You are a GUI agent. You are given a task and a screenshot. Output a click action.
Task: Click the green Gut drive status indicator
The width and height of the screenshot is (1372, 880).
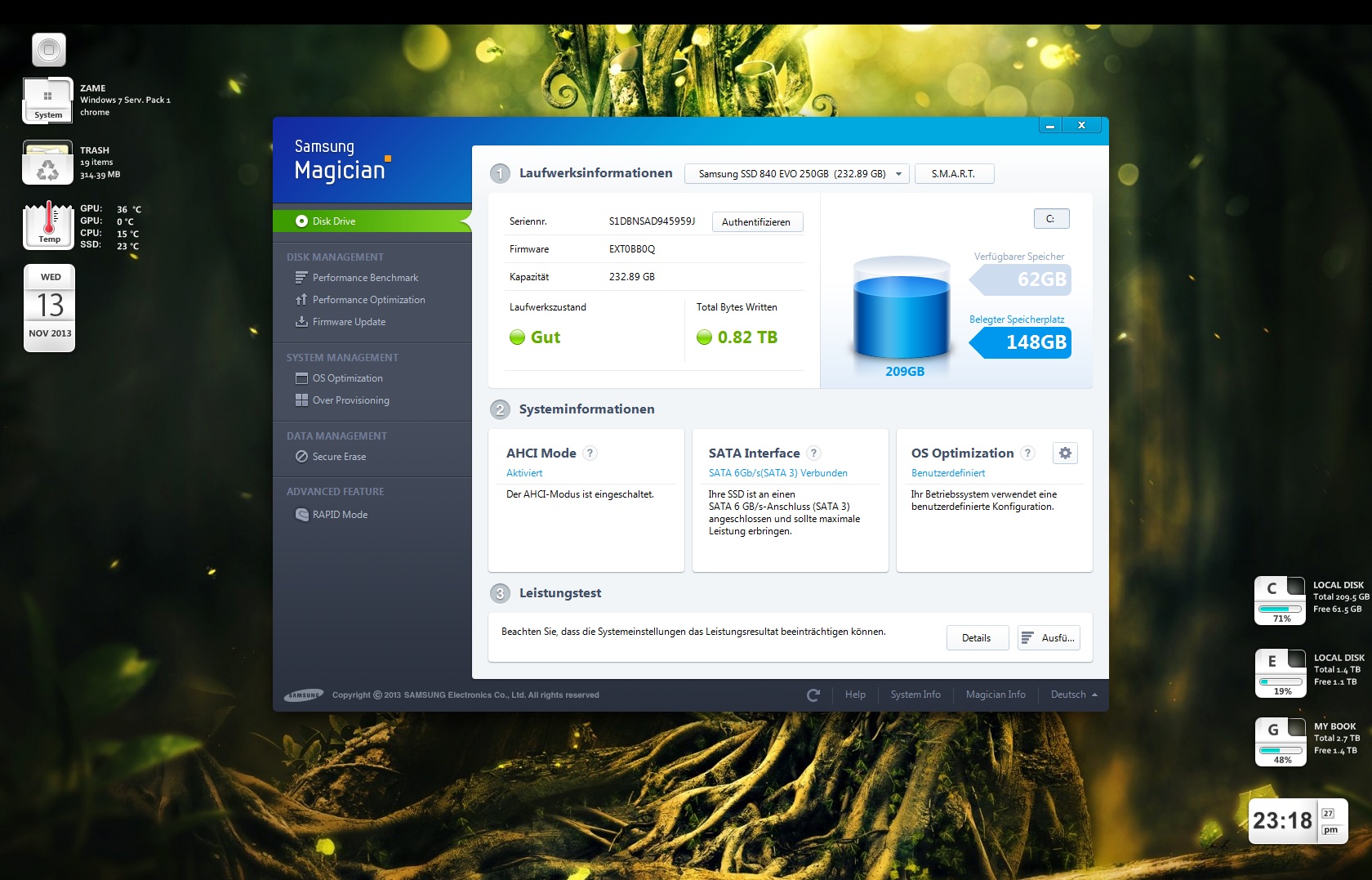(535, 337)
